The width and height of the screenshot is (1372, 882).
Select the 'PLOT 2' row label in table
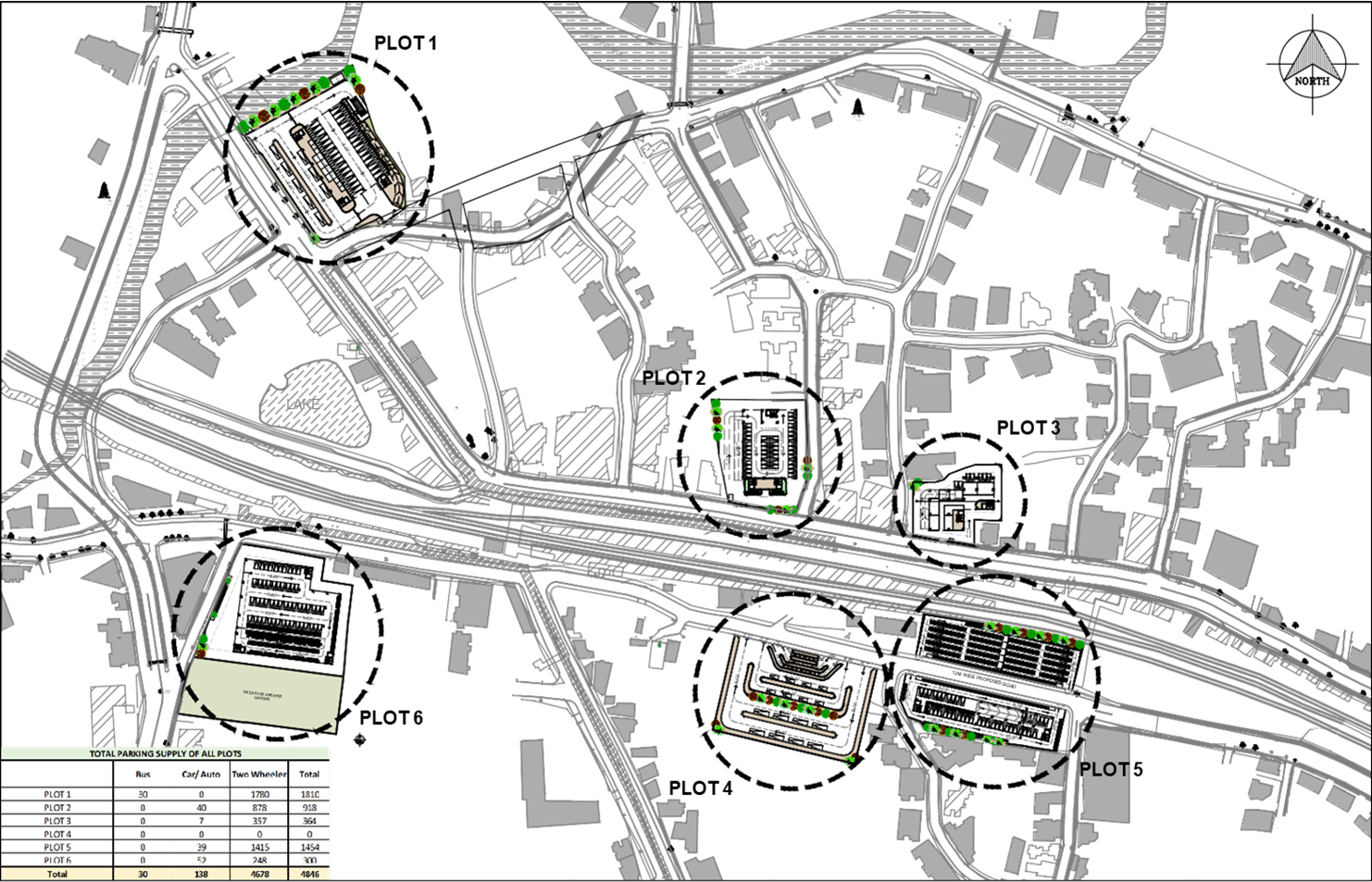tap(57, 808)
